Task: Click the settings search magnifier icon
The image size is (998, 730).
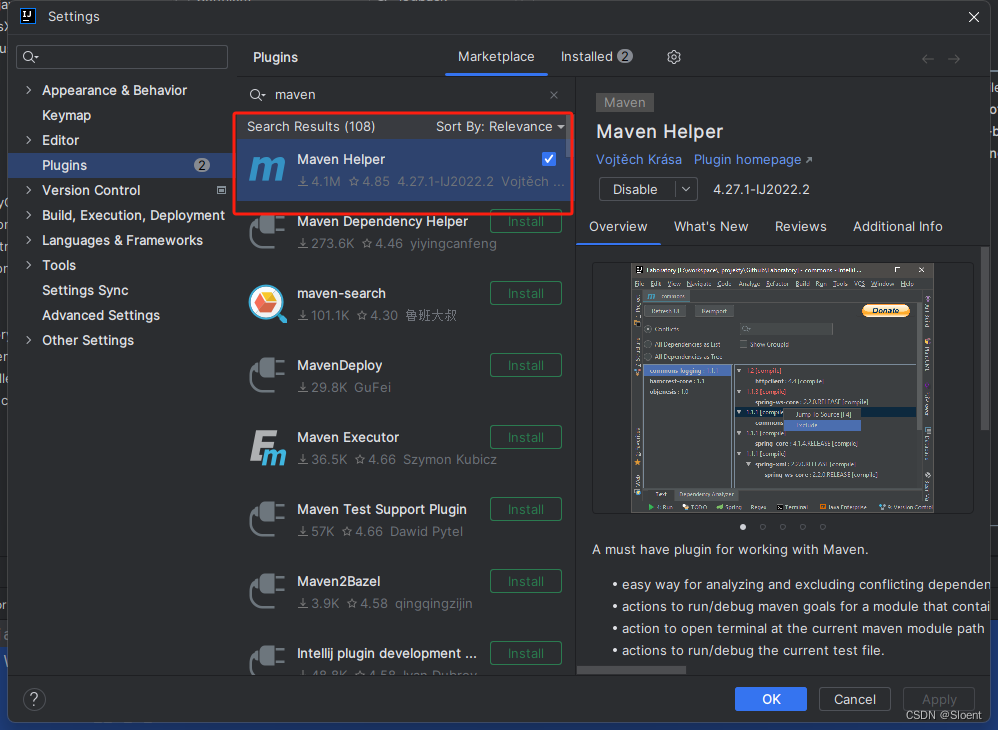Action: click(31, 57)
